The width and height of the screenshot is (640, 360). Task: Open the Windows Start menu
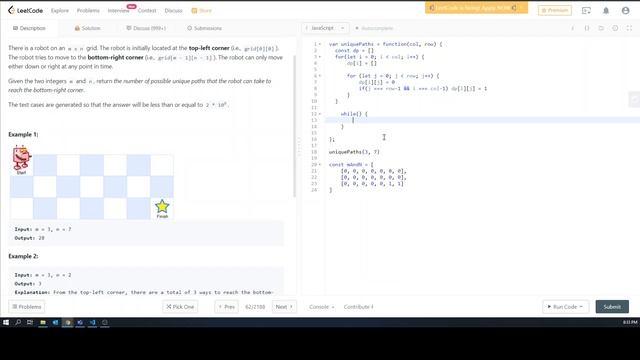(6, 322)
